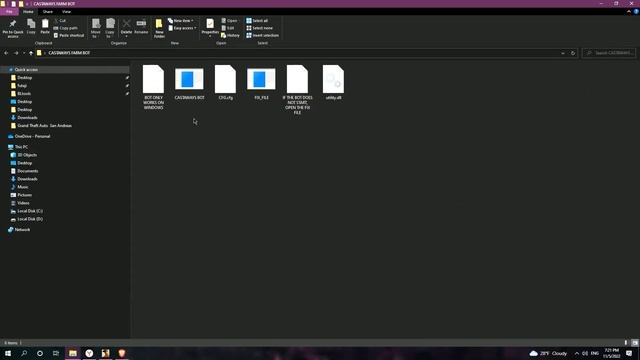Click Select none in the ribbon
Screen dimensions: 640x360
point(259,28)
